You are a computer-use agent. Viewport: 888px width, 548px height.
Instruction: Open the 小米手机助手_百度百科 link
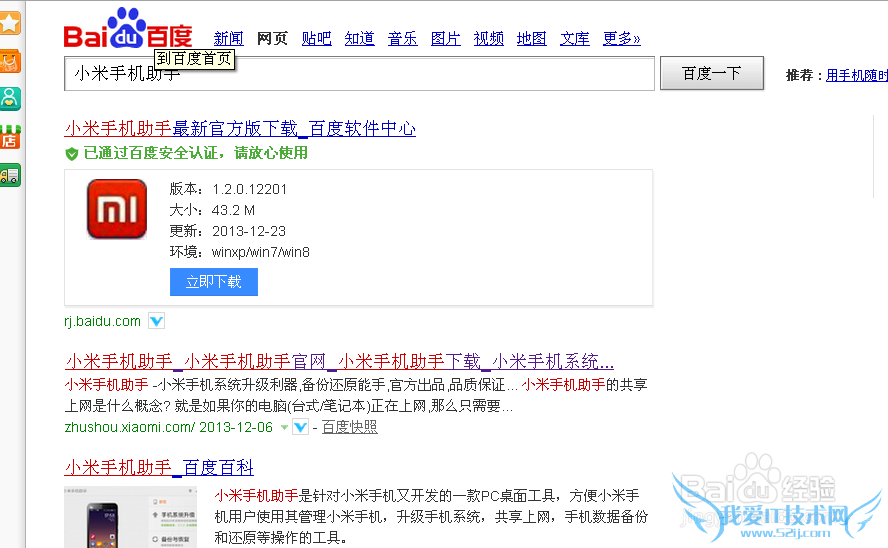159,468
